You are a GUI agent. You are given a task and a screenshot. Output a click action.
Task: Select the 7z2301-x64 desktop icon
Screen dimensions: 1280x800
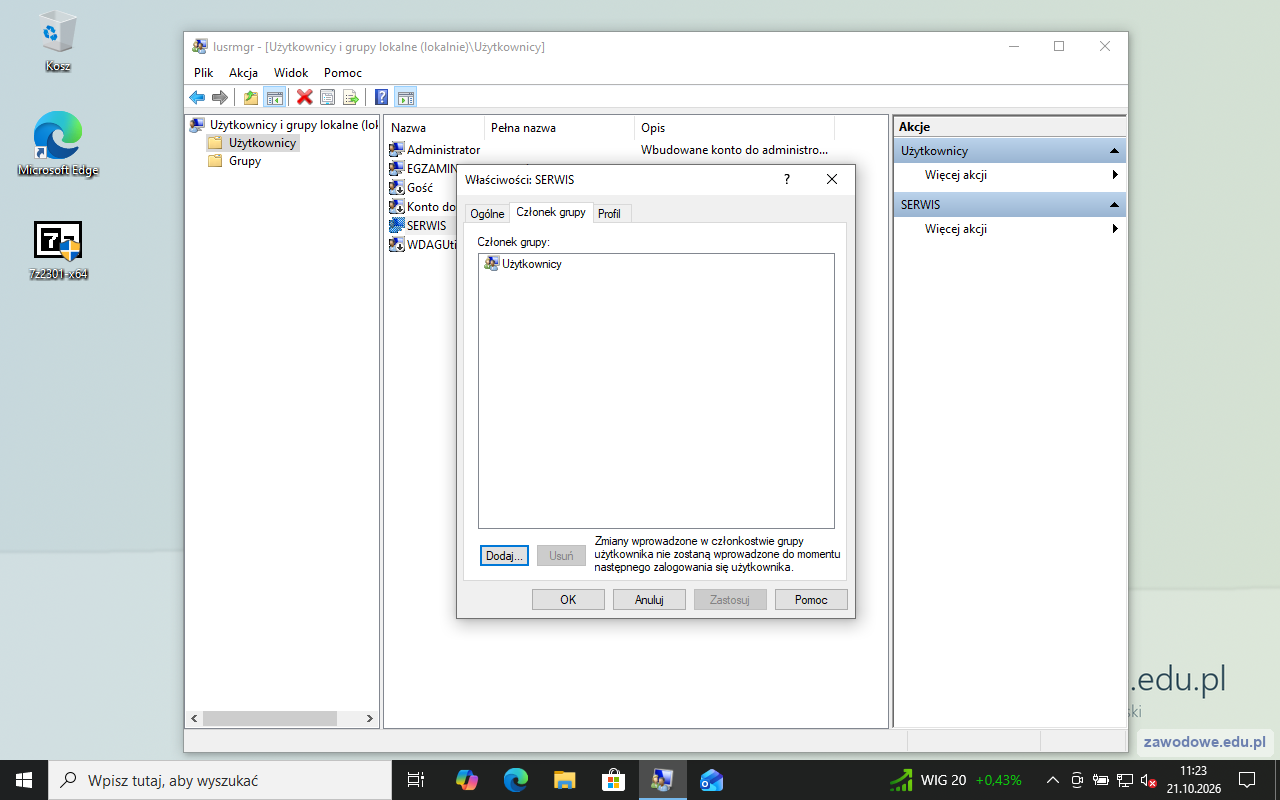58,250
